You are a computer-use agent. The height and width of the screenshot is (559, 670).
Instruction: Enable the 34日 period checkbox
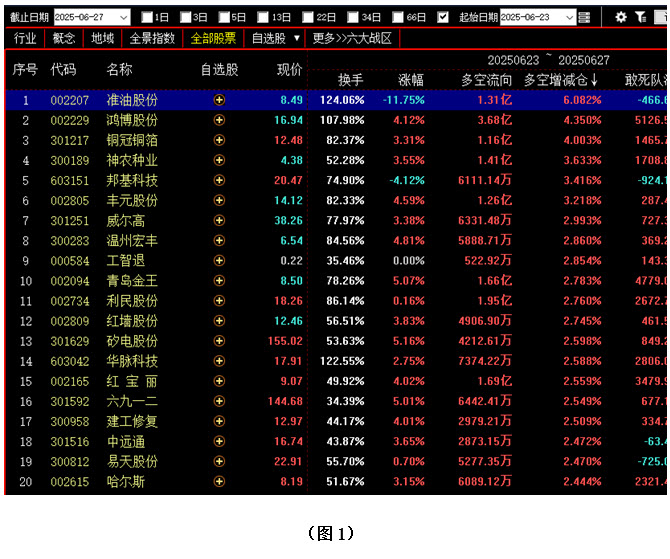pyautogui.click(x=353, y=17)
